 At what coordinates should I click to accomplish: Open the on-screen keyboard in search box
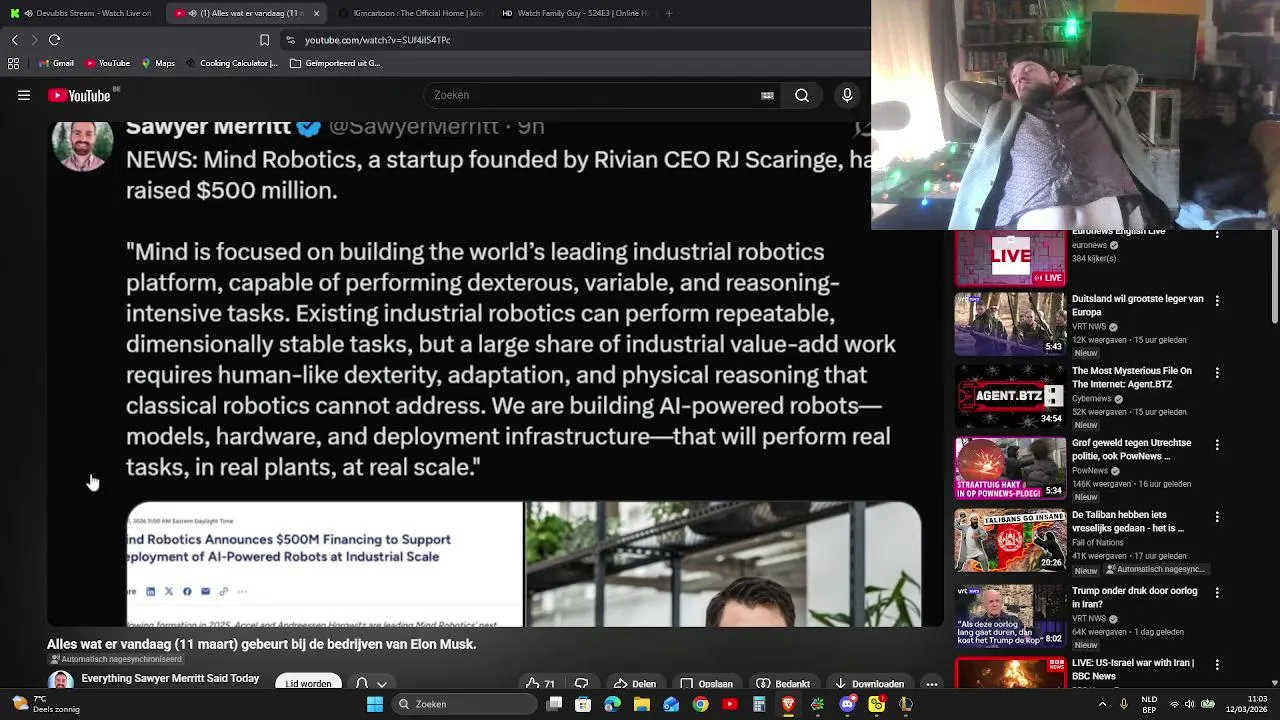767,95
